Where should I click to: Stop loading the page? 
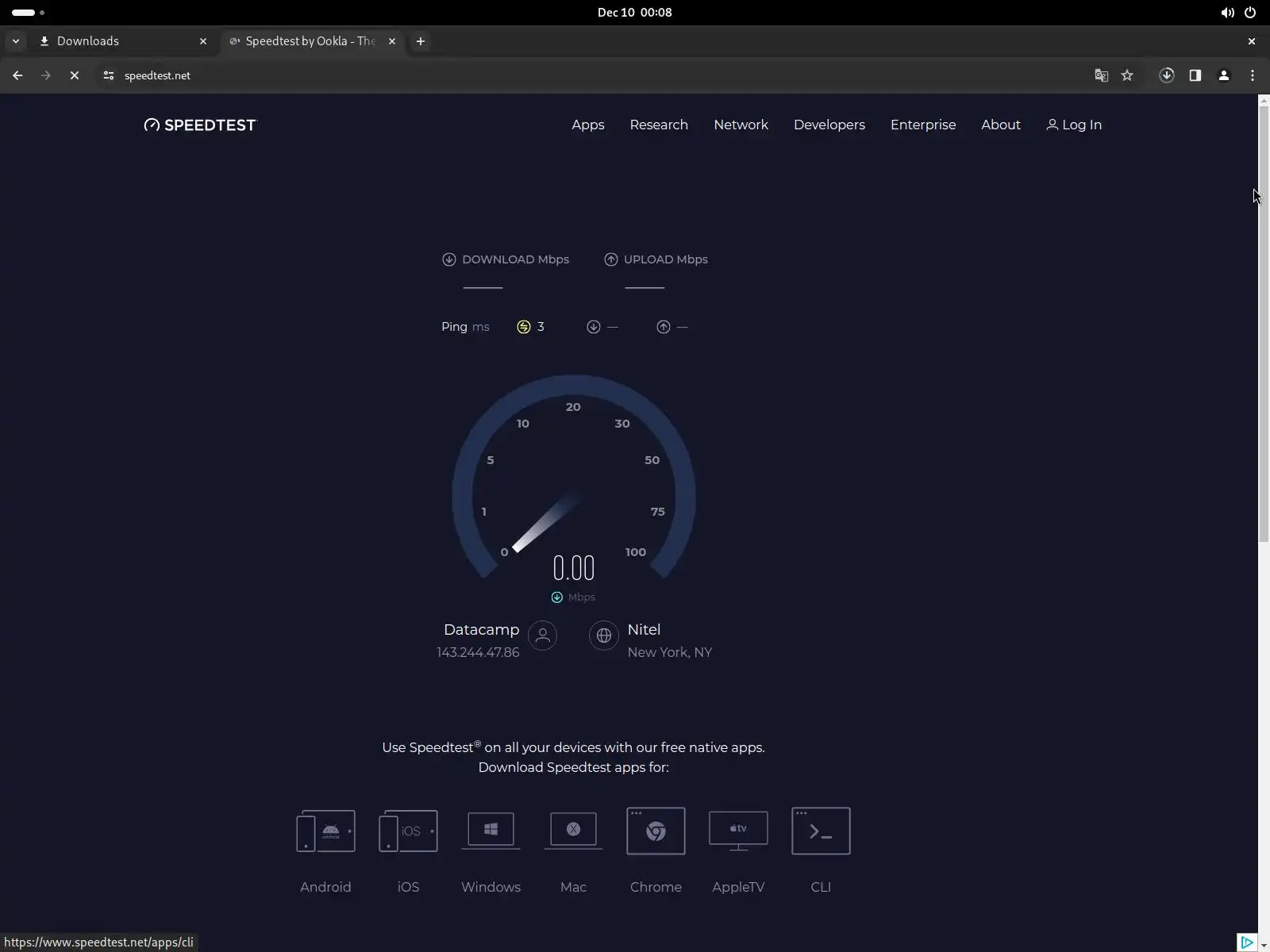pos(75,75)
